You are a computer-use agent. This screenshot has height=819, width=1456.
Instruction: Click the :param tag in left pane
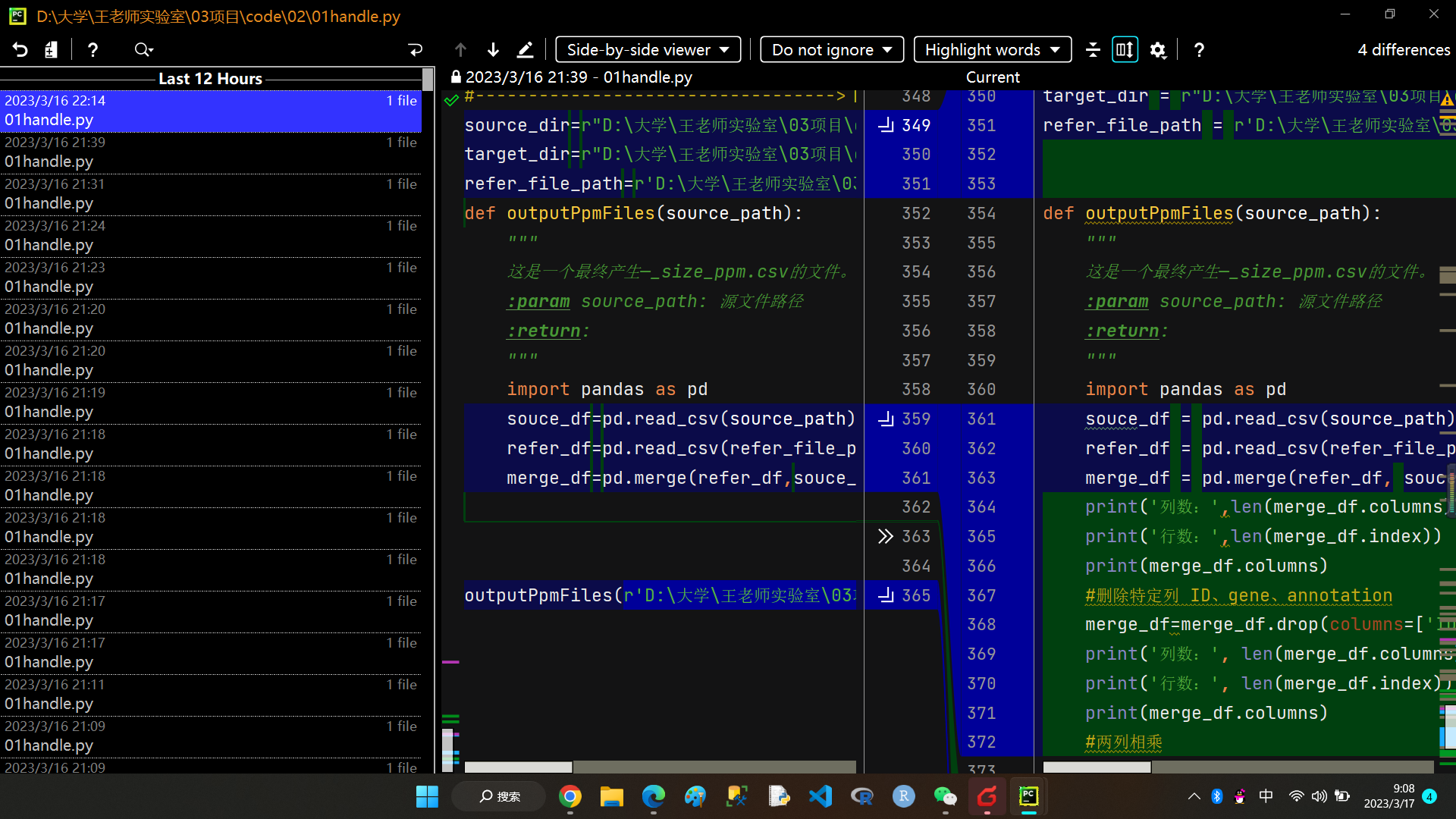point(538,302)
